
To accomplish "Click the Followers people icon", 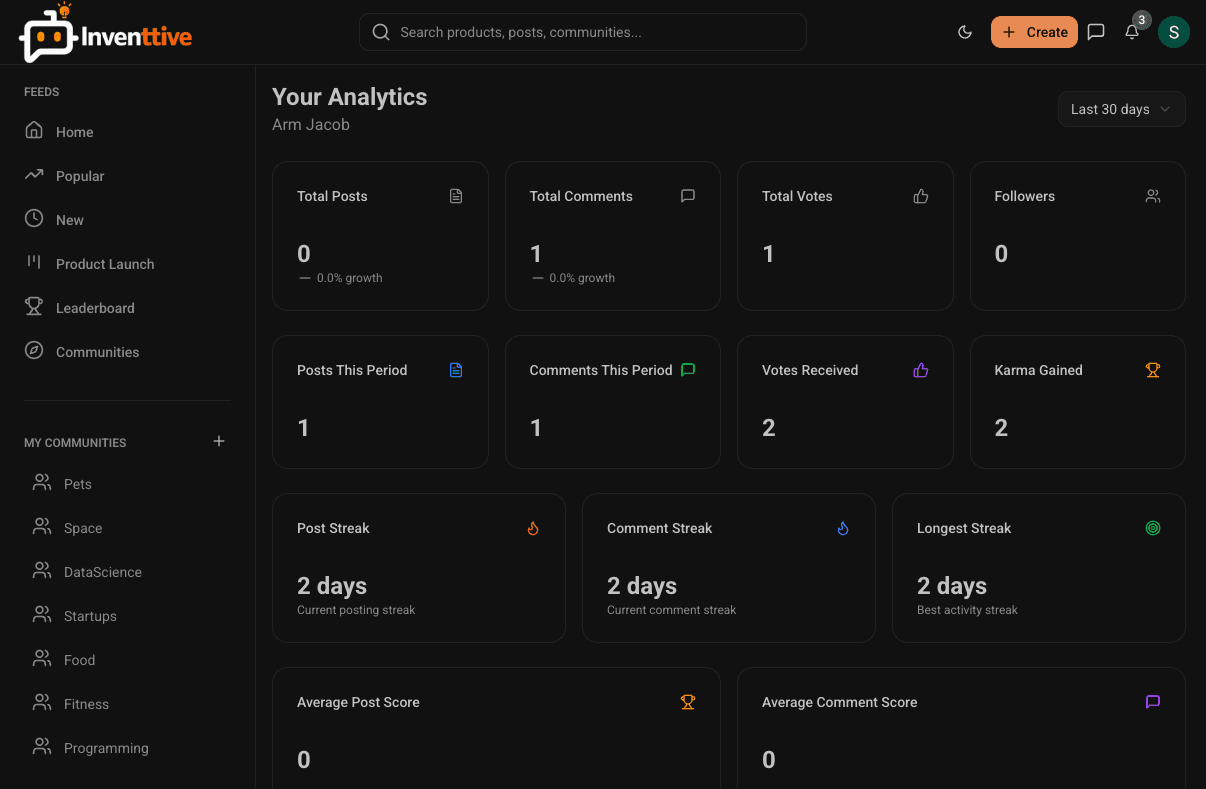I will pos(1153,196).
